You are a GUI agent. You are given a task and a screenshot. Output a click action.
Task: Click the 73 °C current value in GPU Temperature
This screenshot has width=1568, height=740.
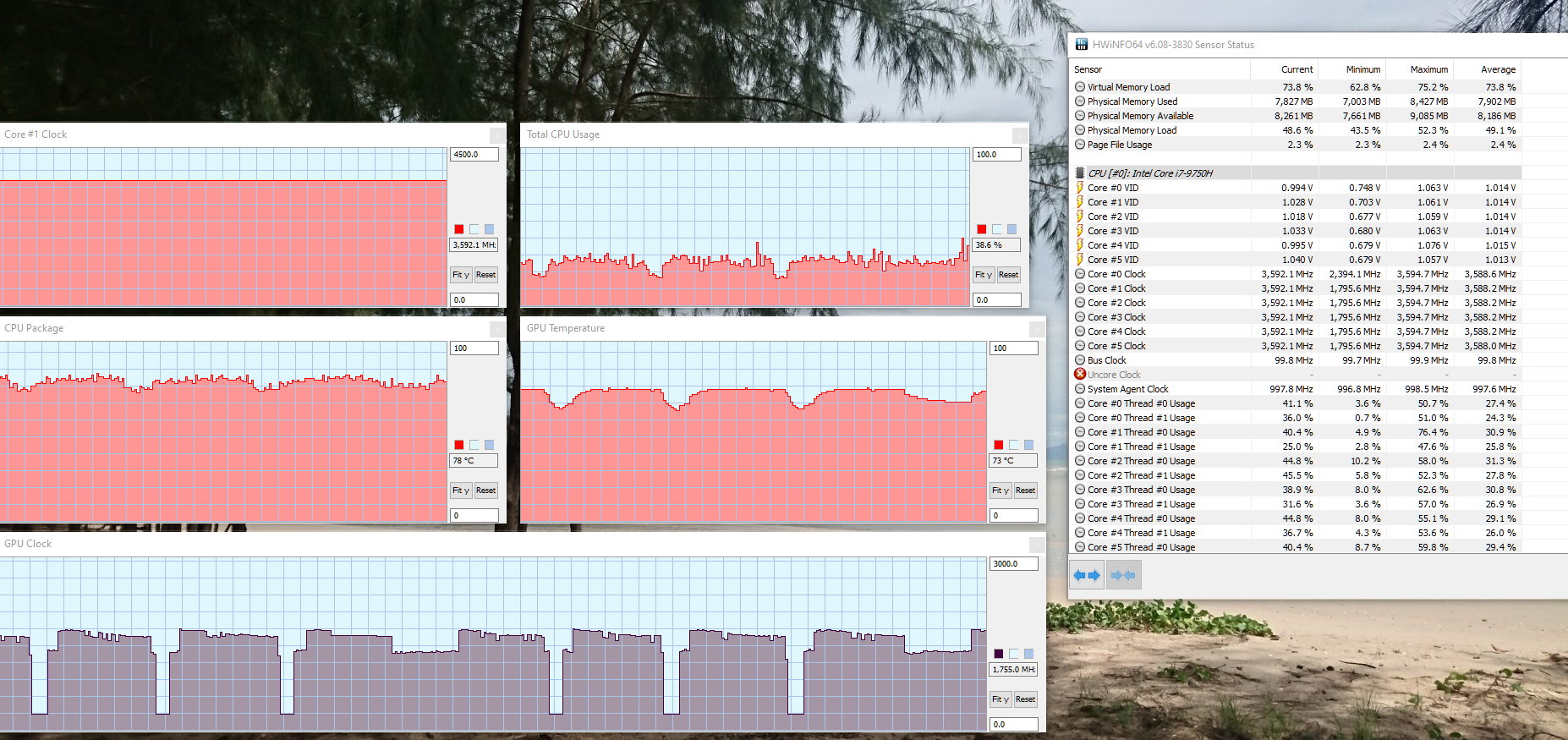click(1013, 461)
